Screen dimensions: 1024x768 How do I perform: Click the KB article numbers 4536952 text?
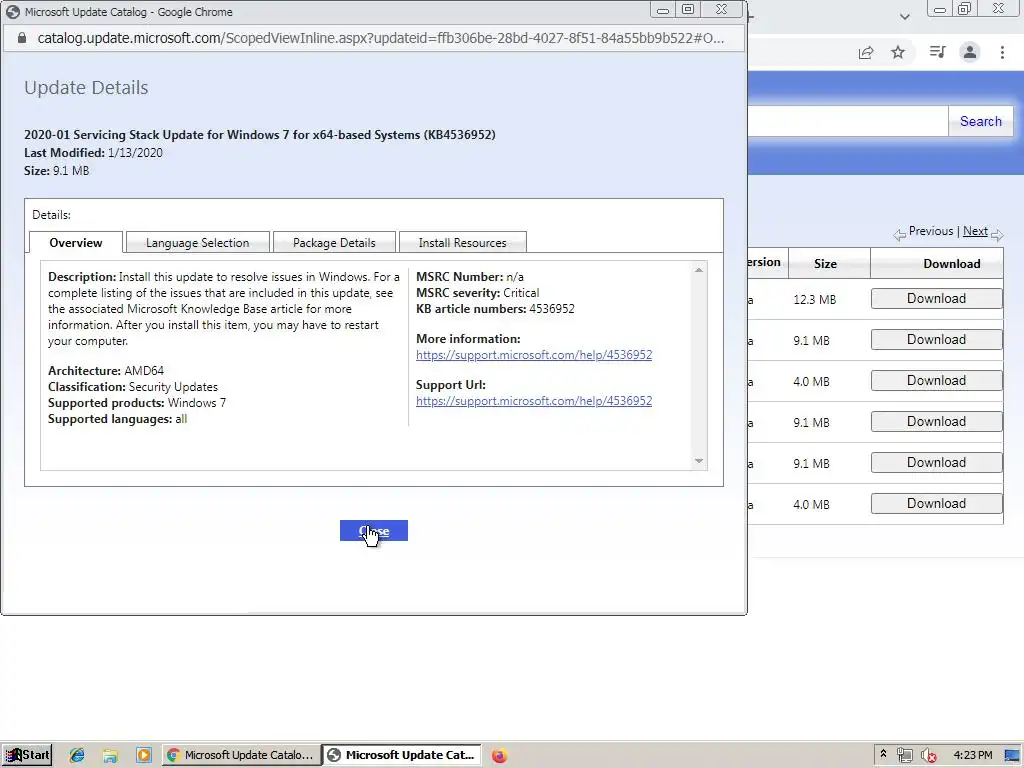point(495,308)
